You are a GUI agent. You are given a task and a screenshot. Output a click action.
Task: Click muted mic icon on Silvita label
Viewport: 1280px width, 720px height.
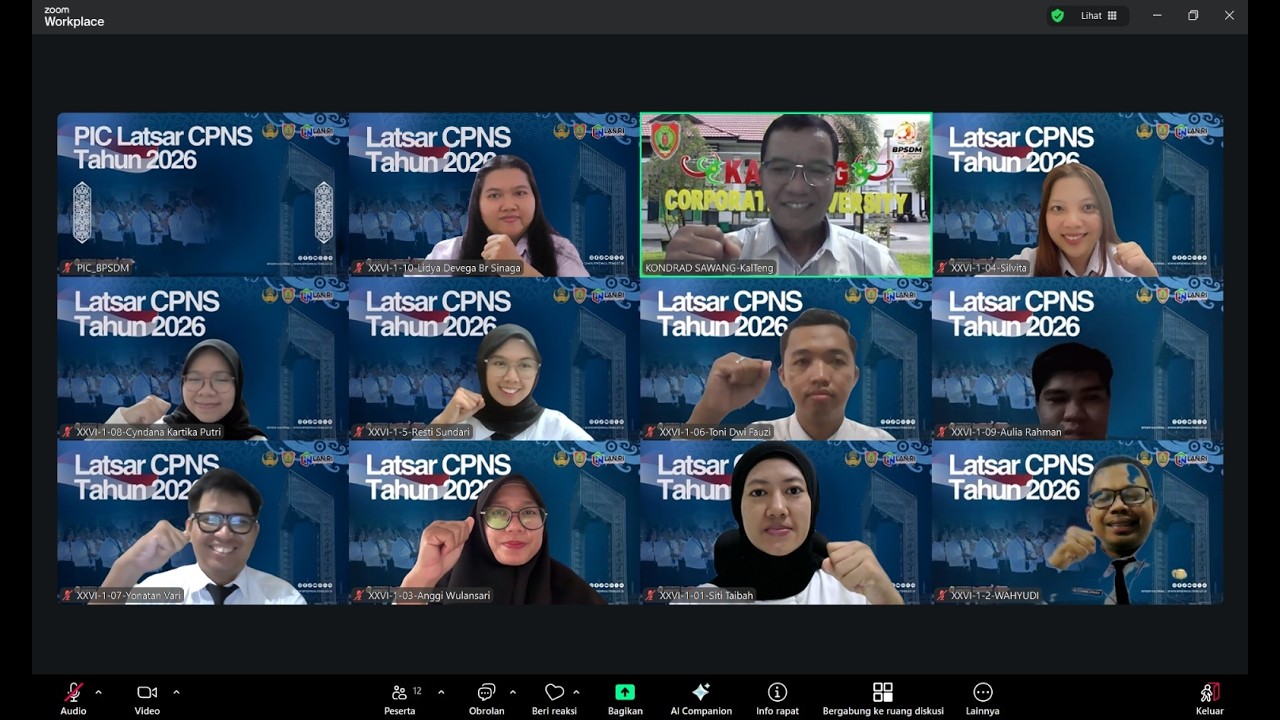tap(942, 268)
